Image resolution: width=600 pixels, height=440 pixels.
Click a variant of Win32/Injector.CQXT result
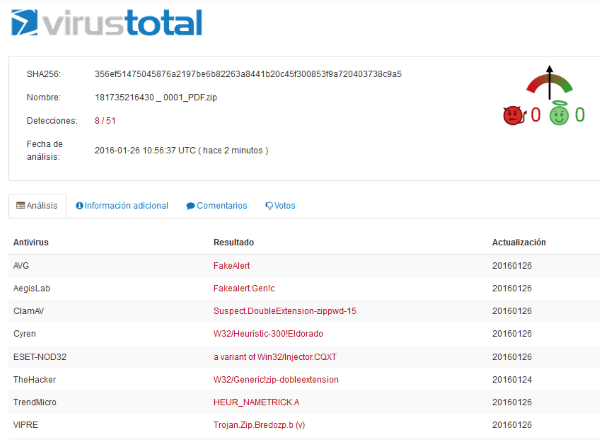(x=275, y=357)
